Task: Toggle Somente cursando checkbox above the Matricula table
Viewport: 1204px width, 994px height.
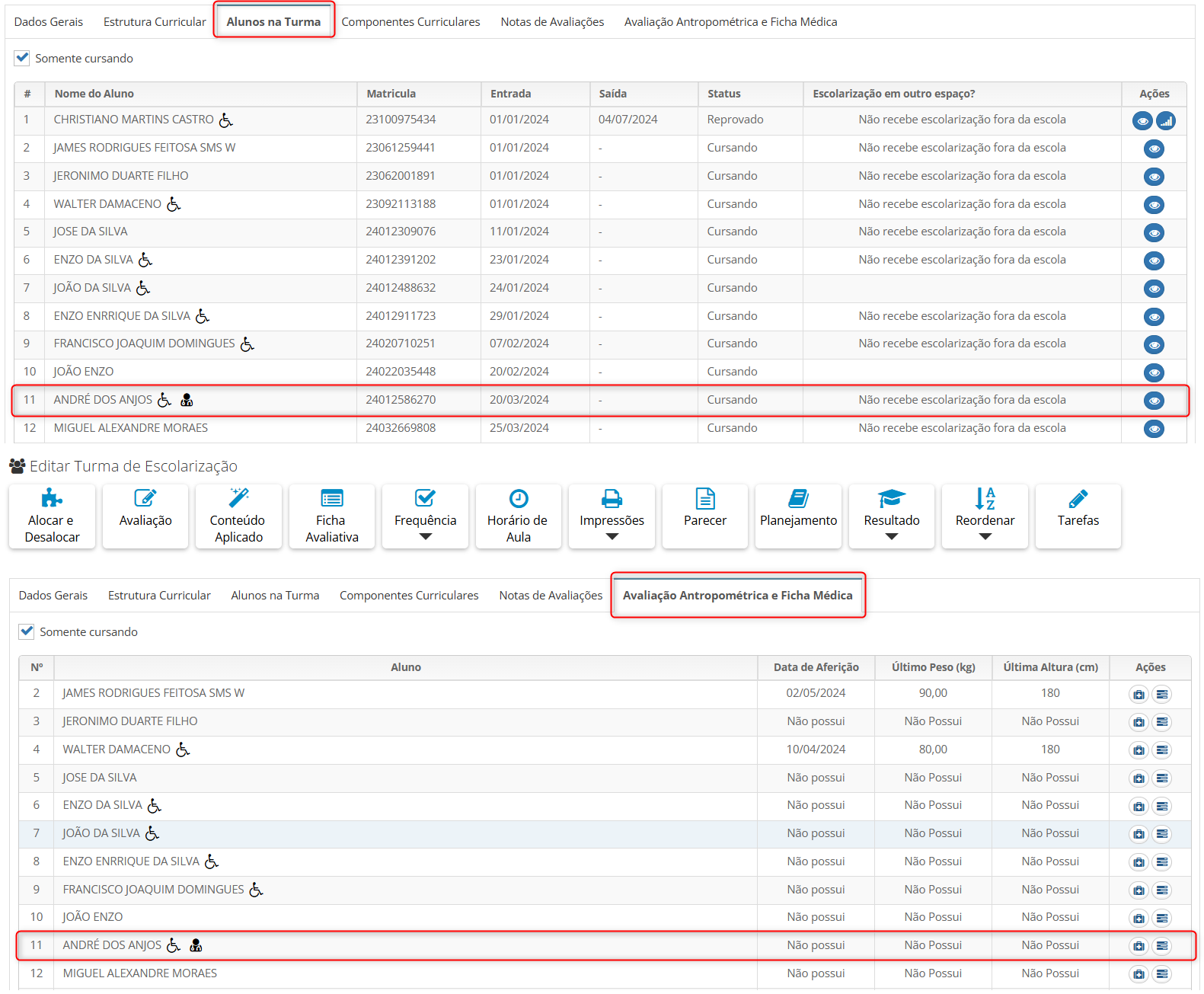Action: click(x=22, y=58)
